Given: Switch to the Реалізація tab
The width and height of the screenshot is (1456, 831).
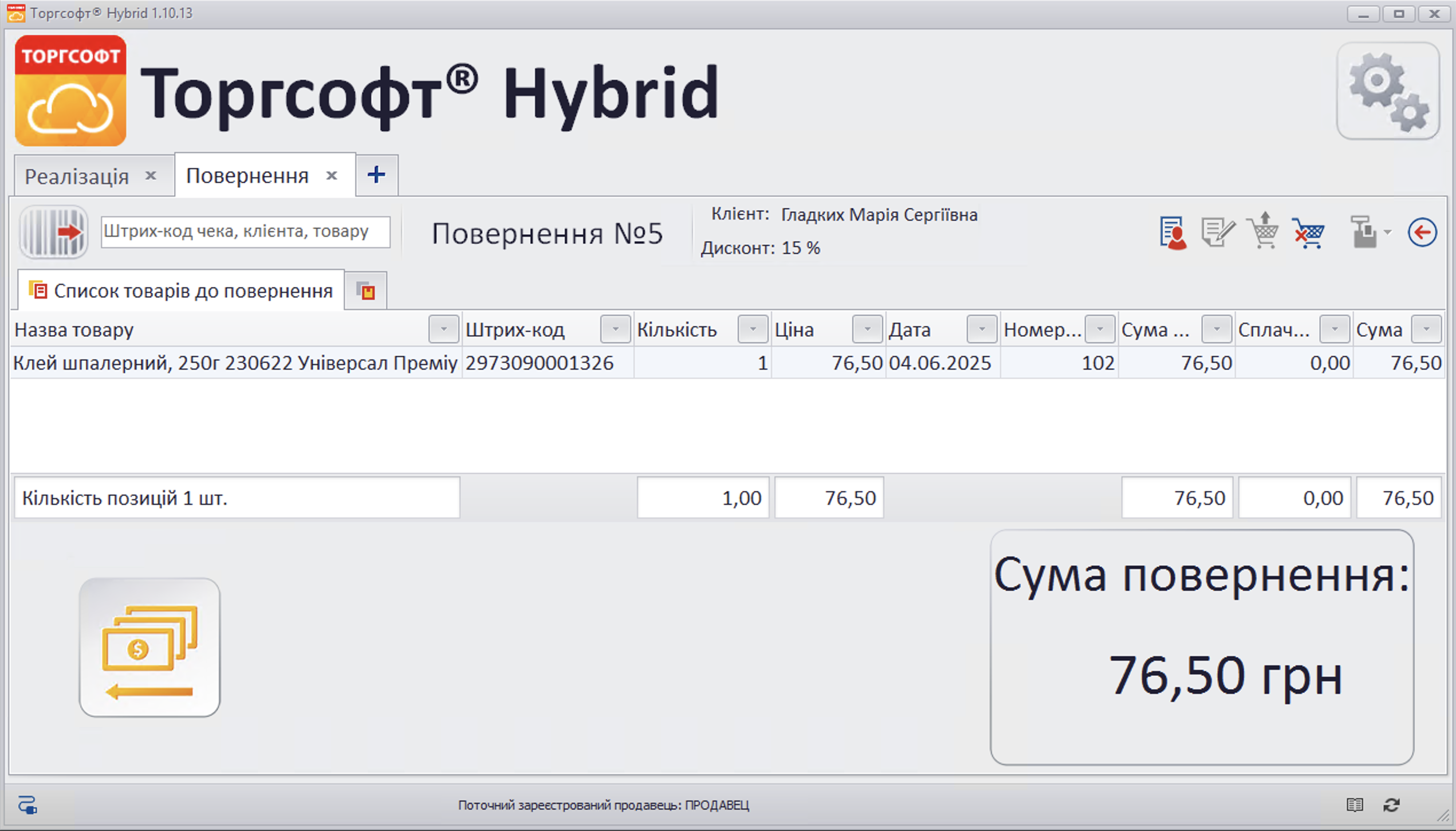Looking at the screenshot, I should 77,175.
